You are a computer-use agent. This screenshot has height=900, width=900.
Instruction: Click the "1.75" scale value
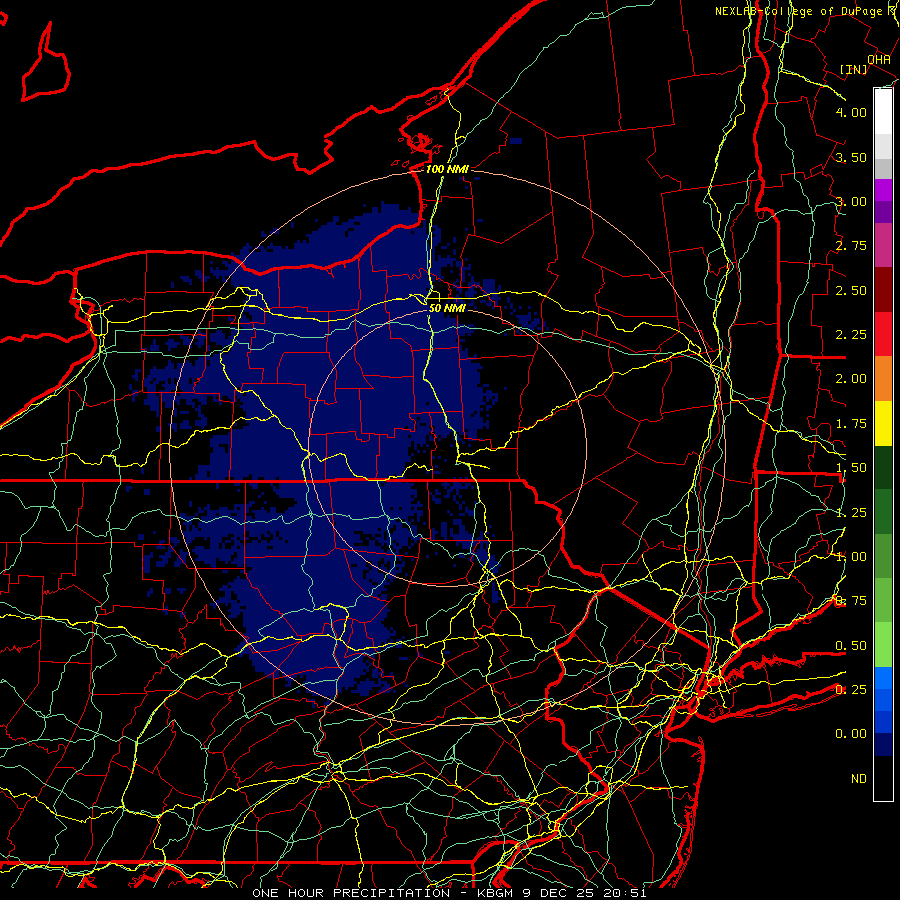click(x=851, y=424)
